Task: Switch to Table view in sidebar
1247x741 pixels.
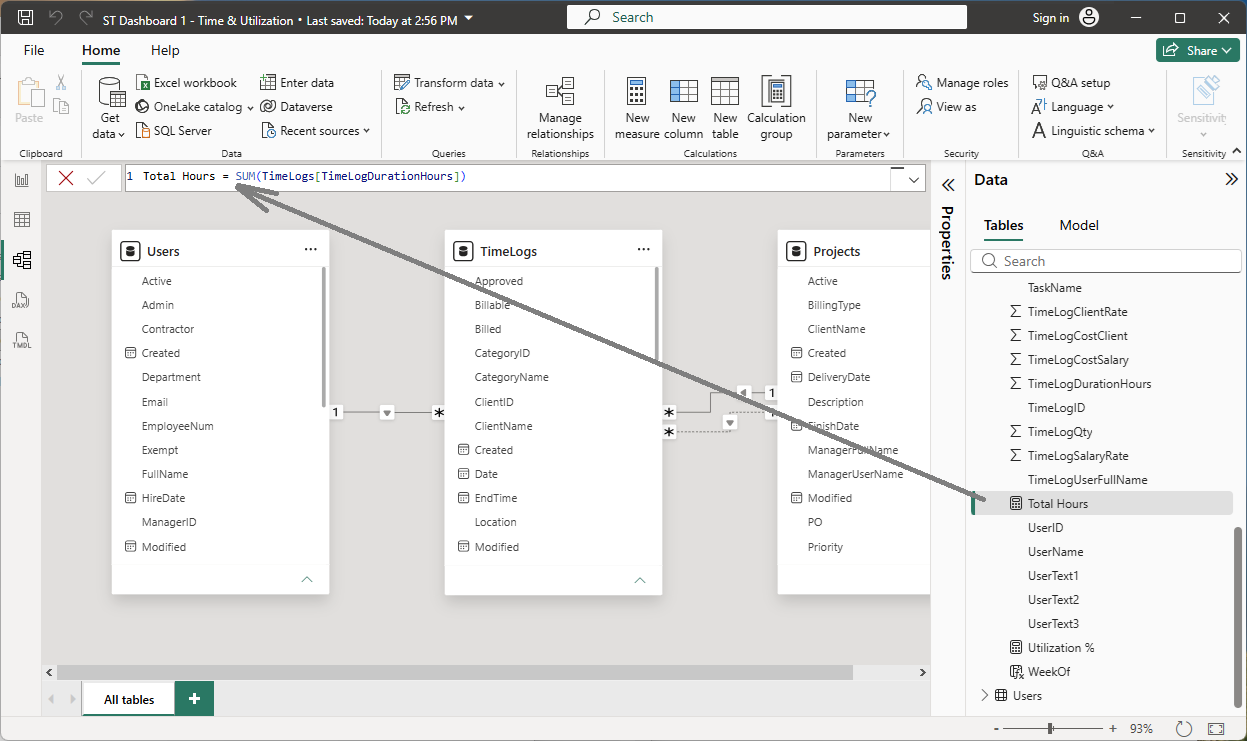Action: (x=22, y=220)
